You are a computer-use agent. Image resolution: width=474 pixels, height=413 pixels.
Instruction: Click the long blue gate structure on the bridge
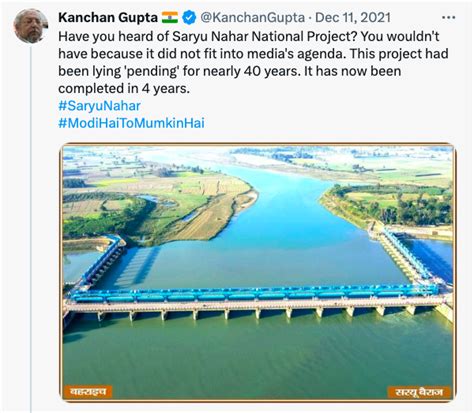coord(255,293)
